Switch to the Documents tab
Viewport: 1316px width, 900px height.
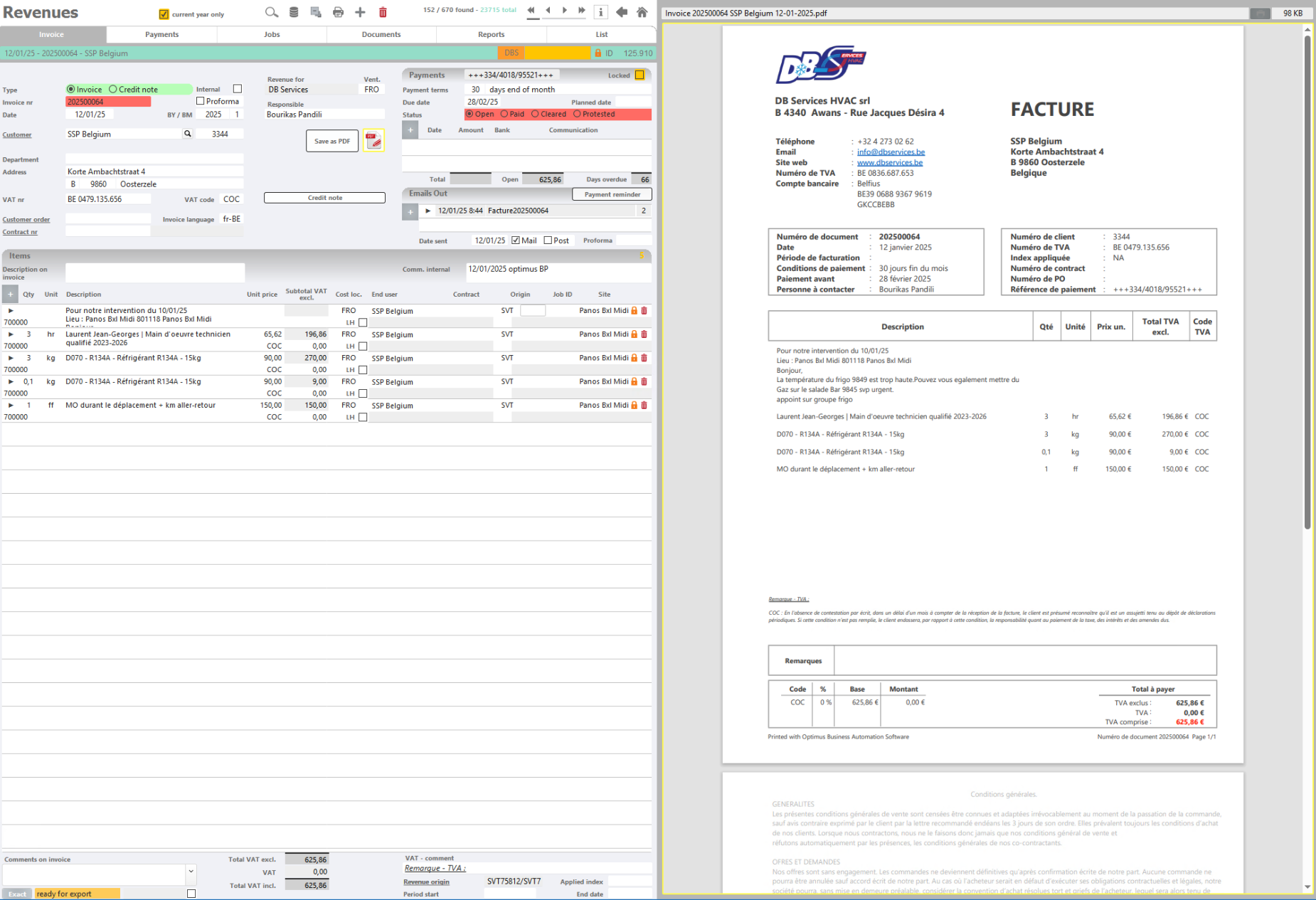coord(381,34)
